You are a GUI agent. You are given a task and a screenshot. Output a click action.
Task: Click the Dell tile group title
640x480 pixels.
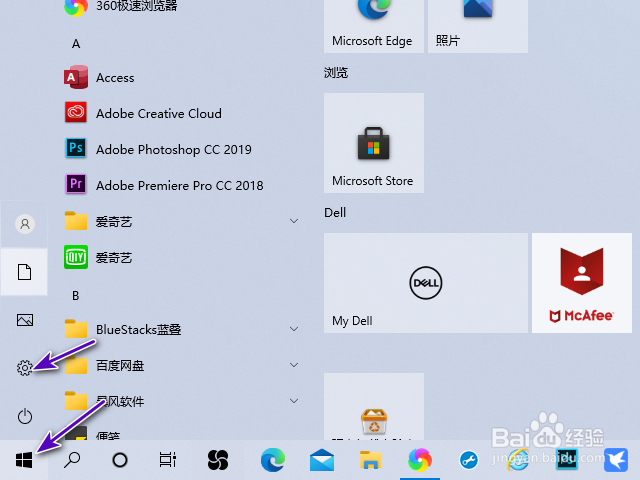point(335,213)
